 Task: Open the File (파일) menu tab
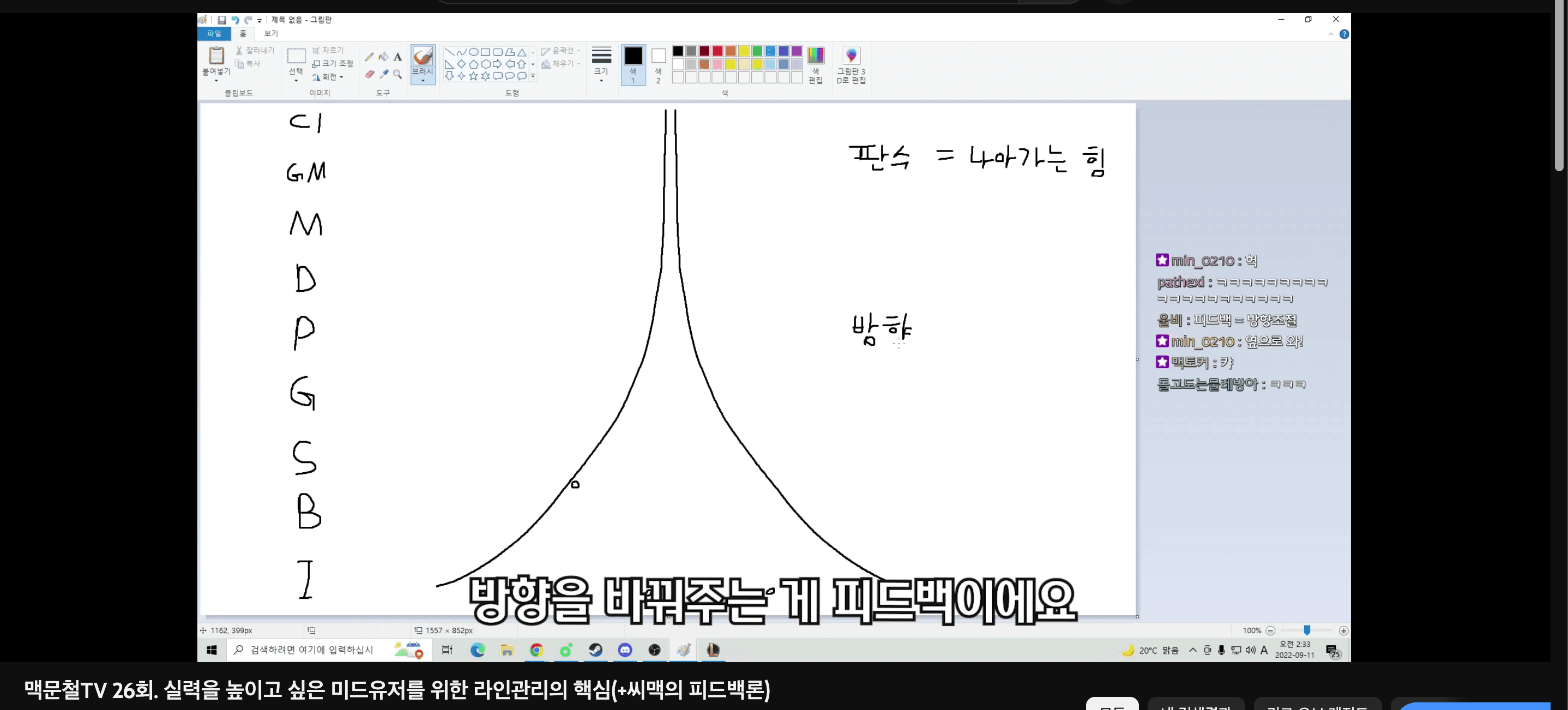point(214,34)
